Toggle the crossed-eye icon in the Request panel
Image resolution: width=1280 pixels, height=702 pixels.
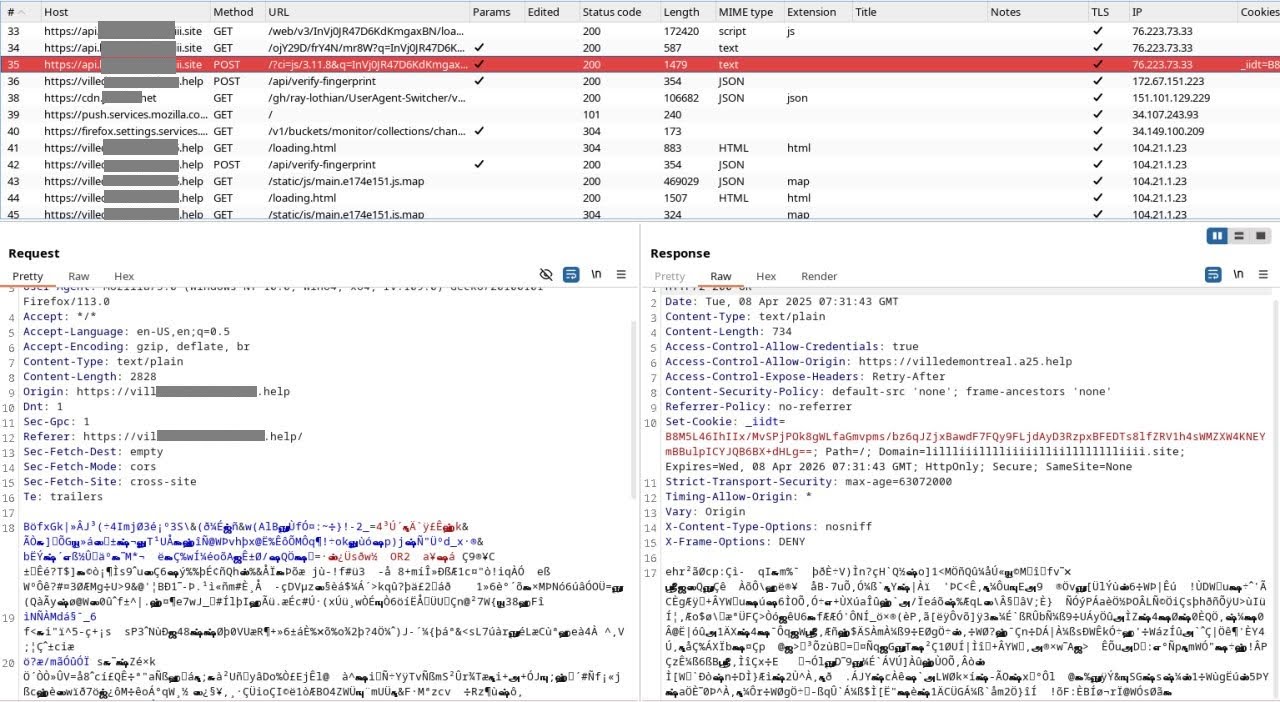click(546, 274)
